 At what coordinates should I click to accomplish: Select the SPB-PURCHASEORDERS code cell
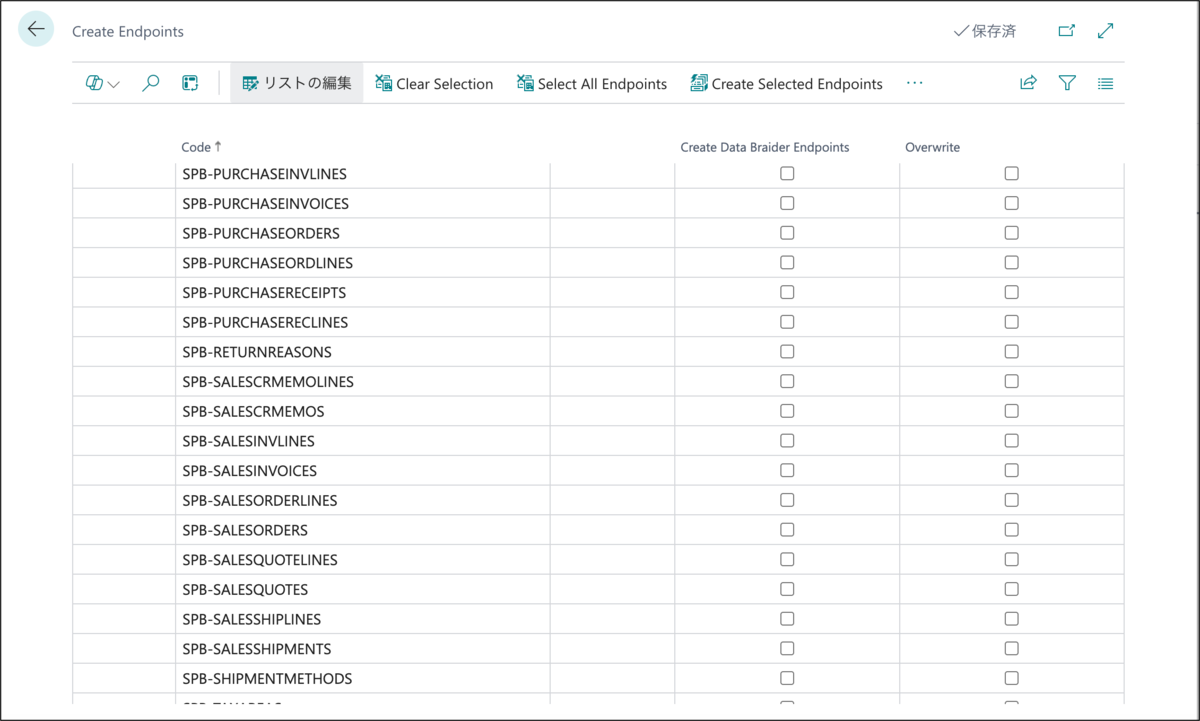point(363,233)
